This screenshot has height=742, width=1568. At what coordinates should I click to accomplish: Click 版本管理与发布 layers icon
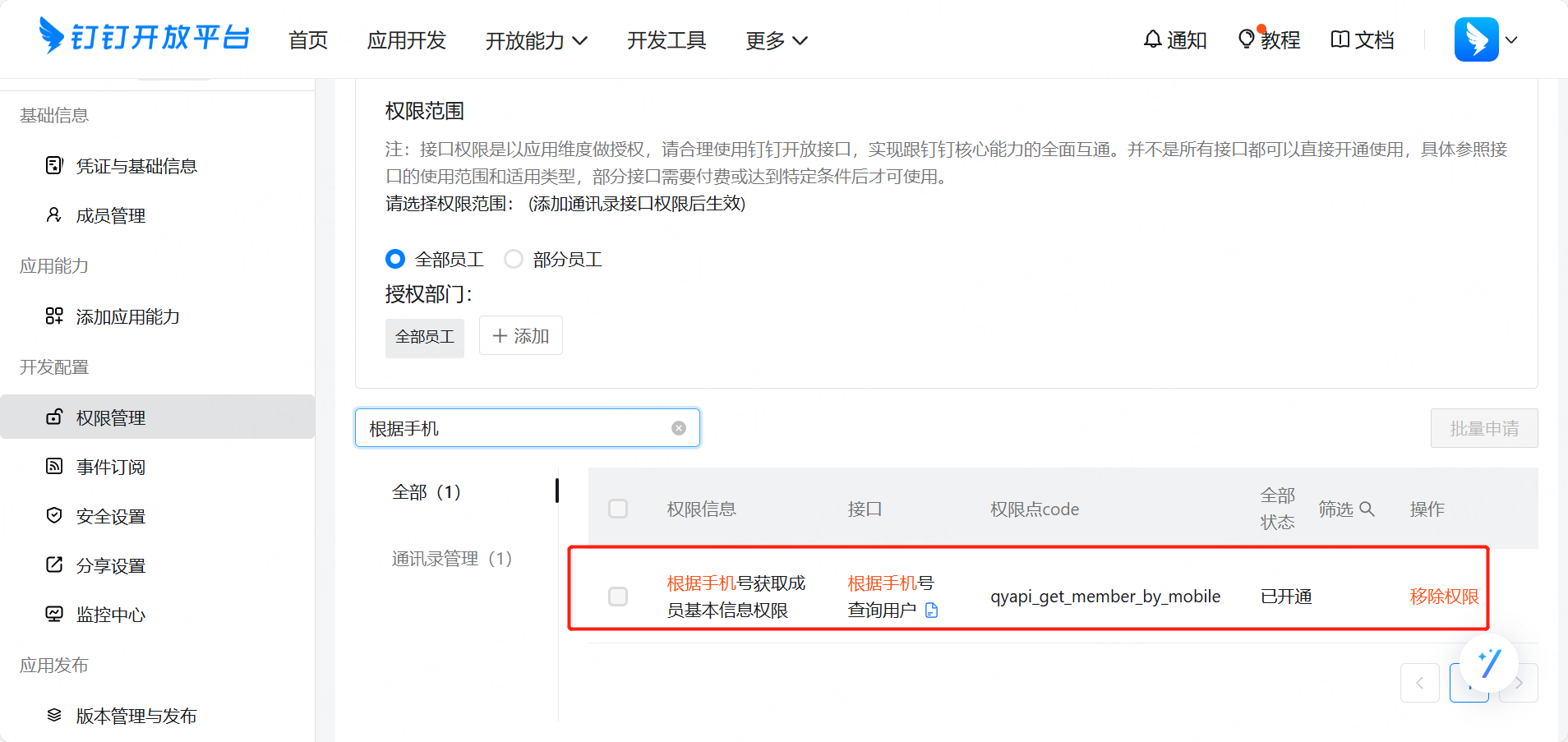tap(54, 715)
